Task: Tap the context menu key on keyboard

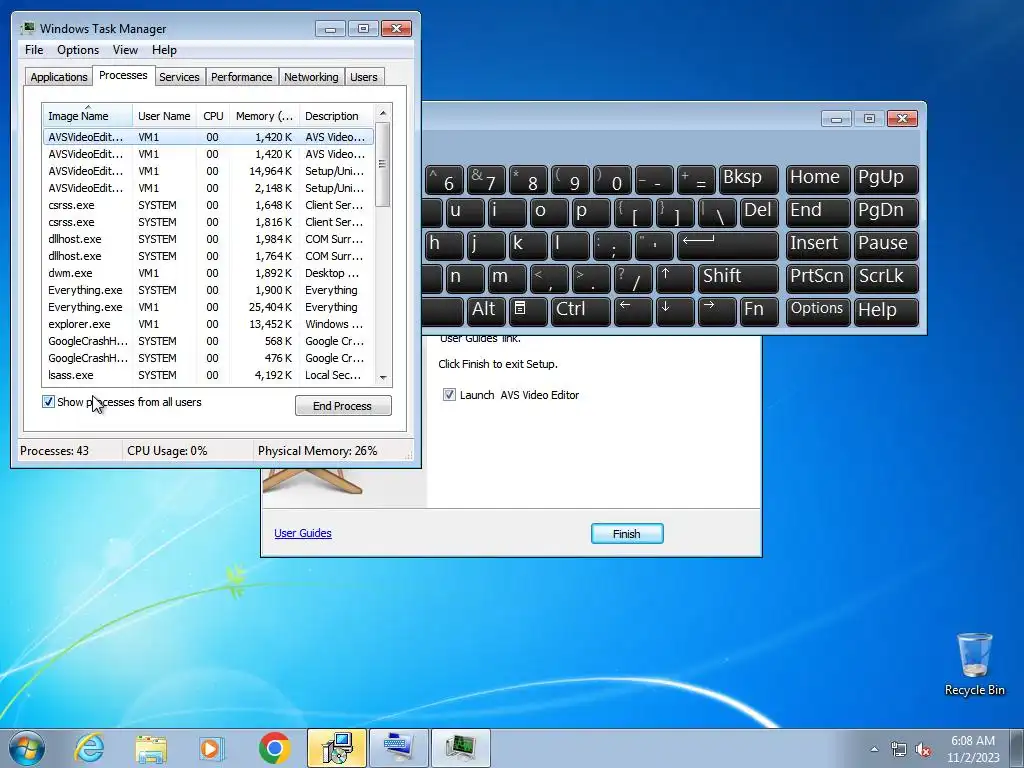Action: (x=528, y=312)
